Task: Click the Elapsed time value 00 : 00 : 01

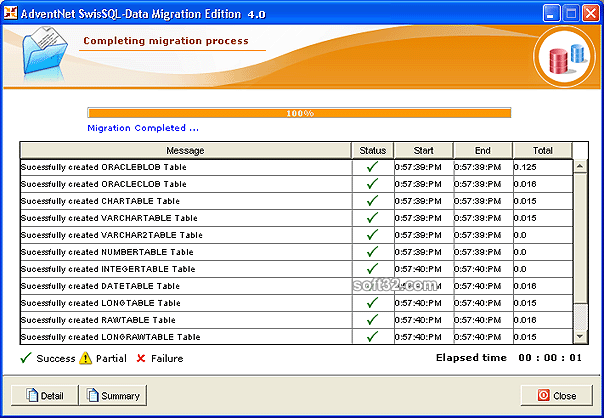Action: click(x=550, y=358)
